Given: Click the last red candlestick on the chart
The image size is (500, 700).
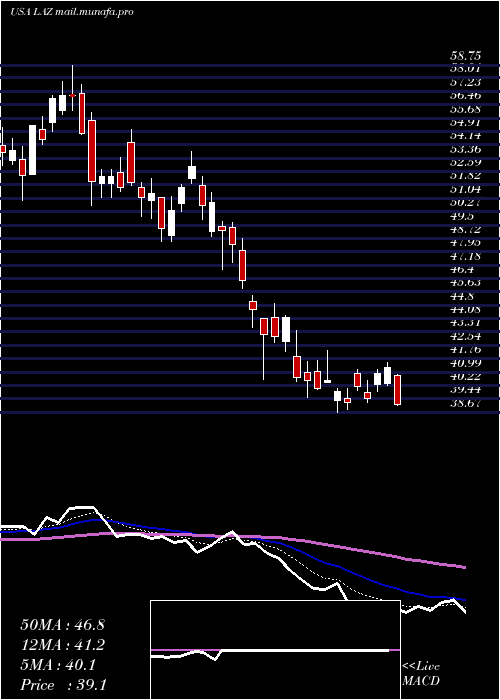Looking at the screenshot, I should pyautogui.click(x=397, y=390).
